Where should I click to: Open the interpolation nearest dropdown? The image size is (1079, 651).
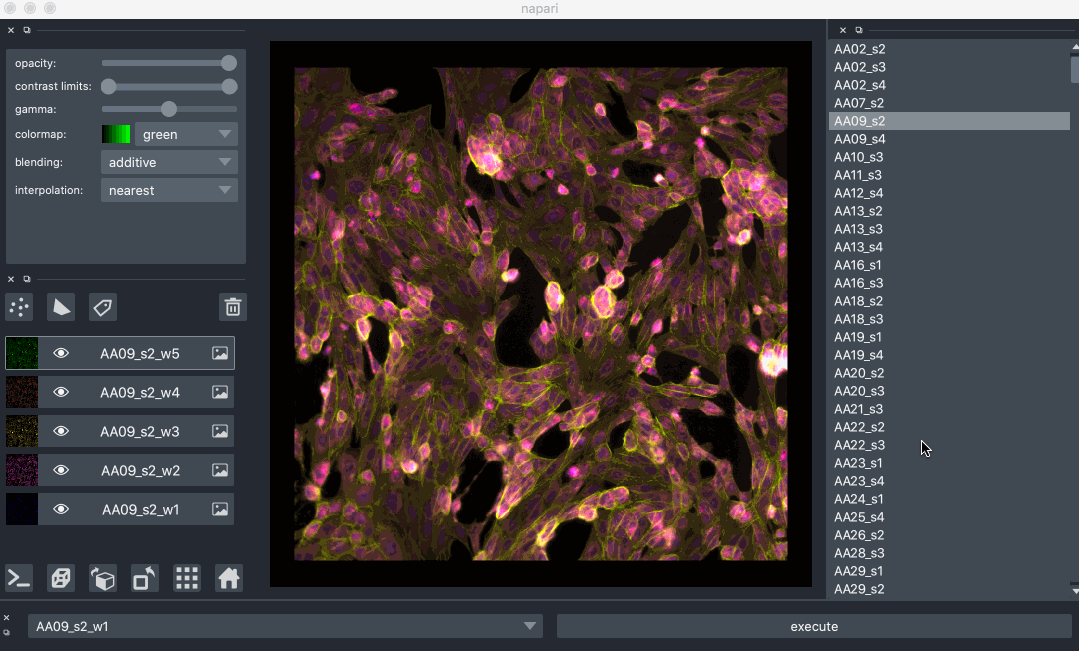(169, 190)
